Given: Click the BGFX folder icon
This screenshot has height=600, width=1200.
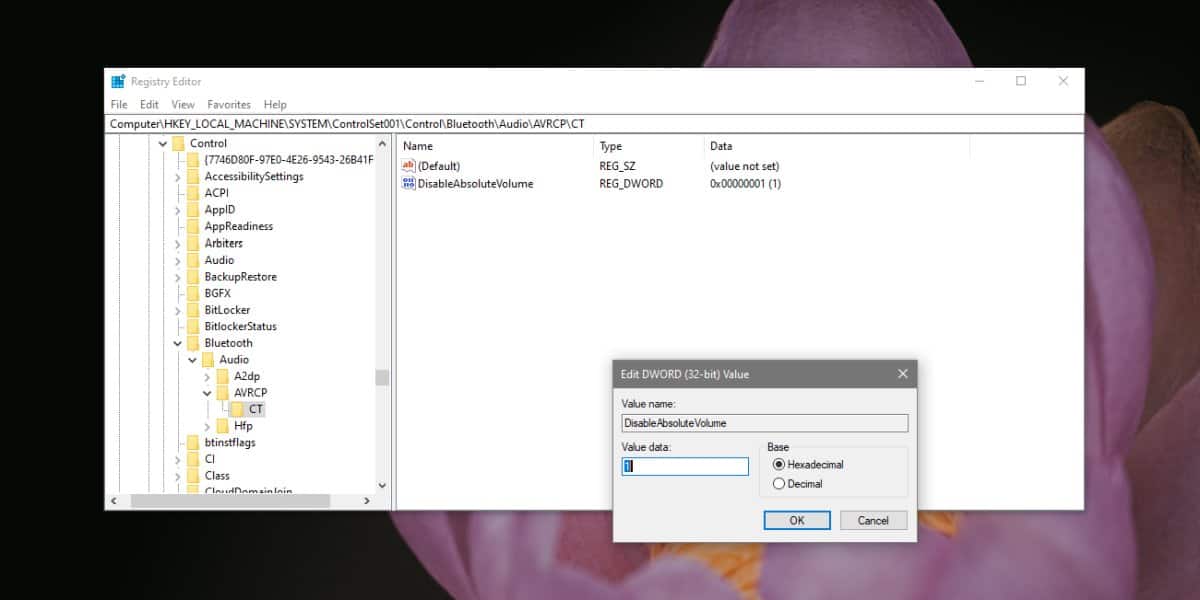Looking at the screenshot, I should (x=193, y=293).
